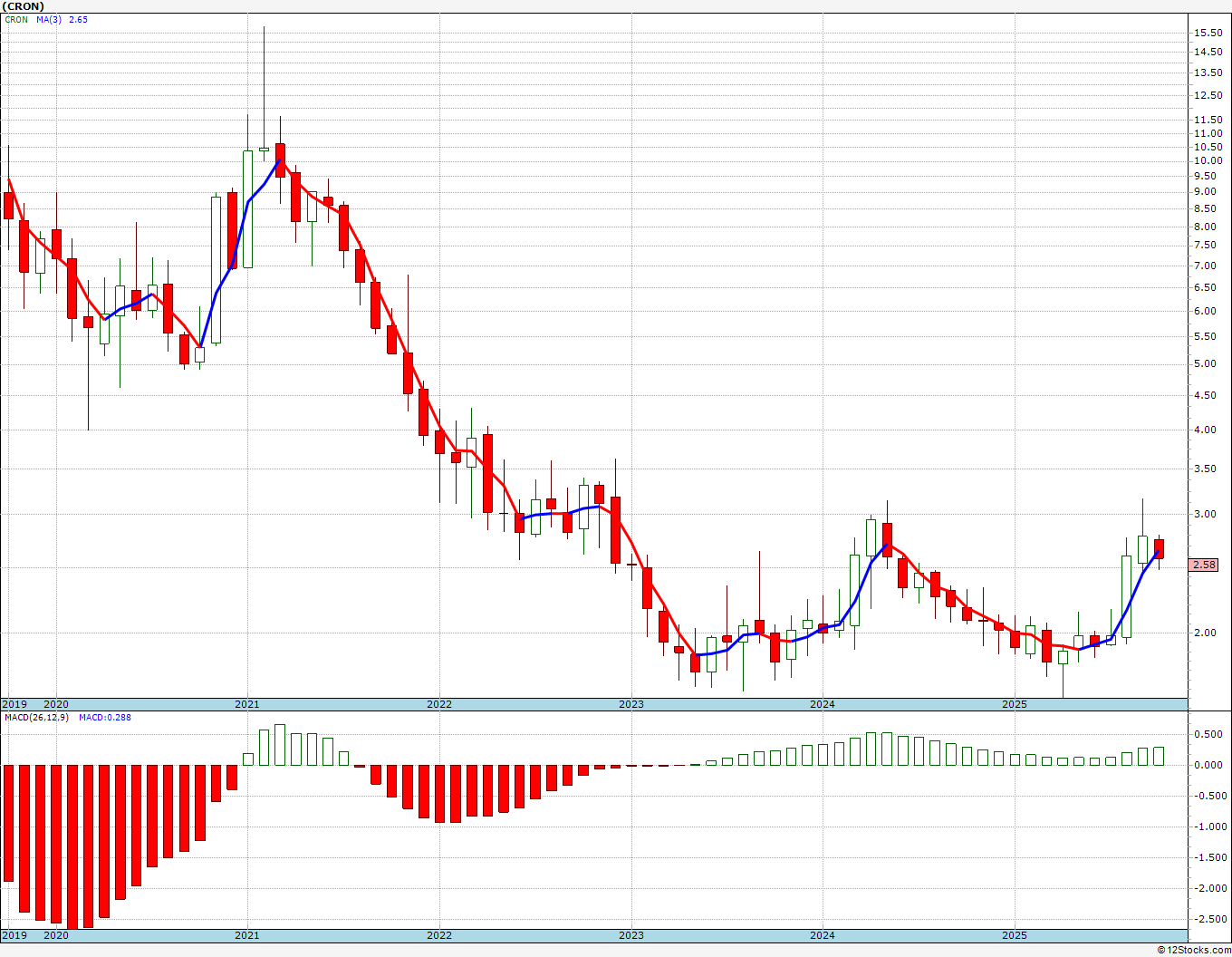Click the 10.00 price axis label
1232x957 pixels.
tap(1208, 161)
